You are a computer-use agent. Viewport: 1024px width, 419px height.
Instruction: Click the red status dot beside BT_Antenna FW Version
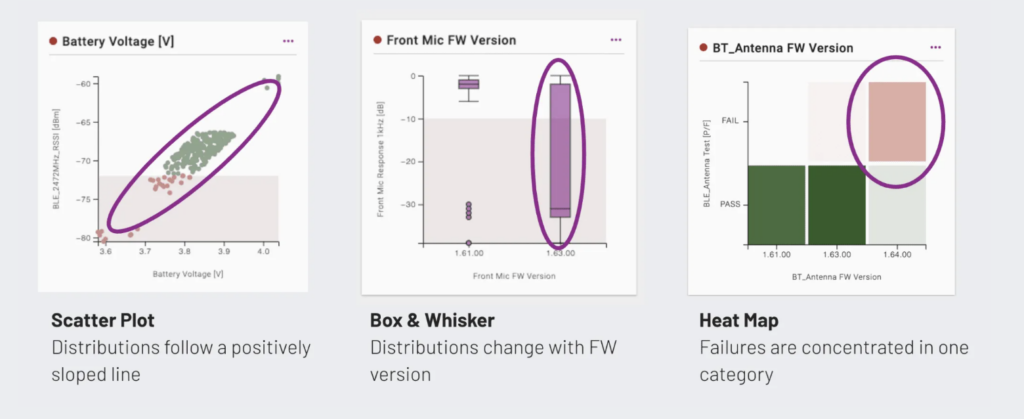[x=703, y=48]
